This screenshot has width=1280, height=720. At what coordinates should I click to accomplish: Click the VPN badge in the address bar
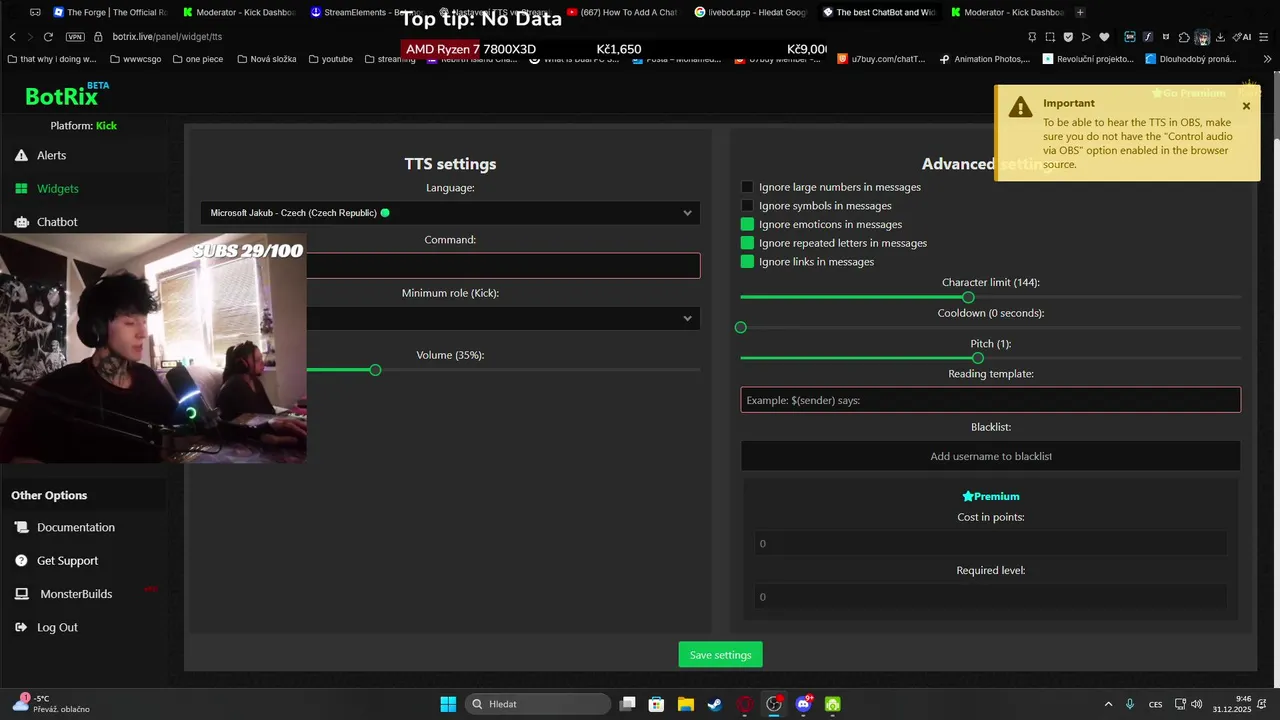point(75,37)
